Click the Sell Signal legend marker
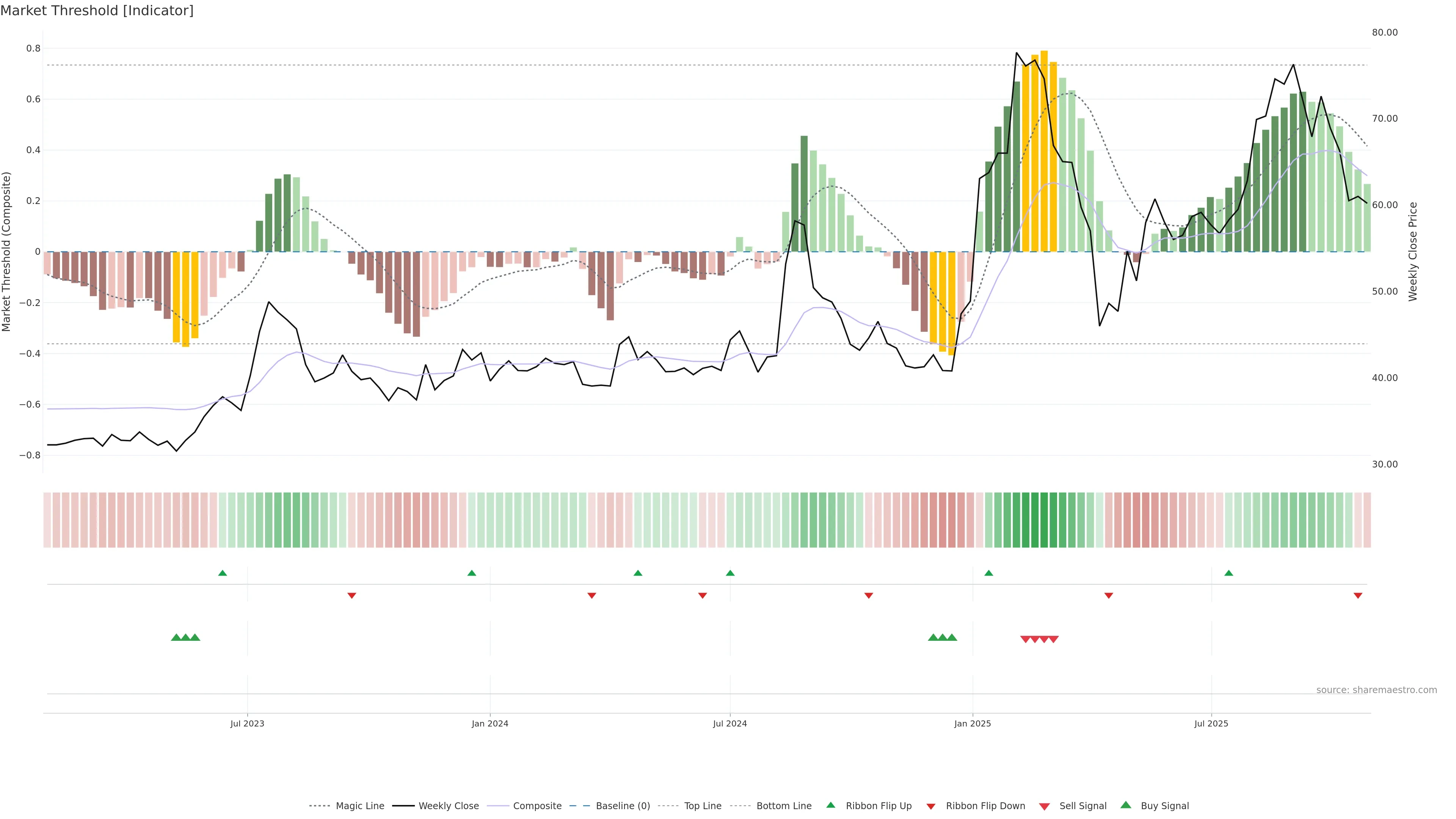 [x=1044, y=806]
